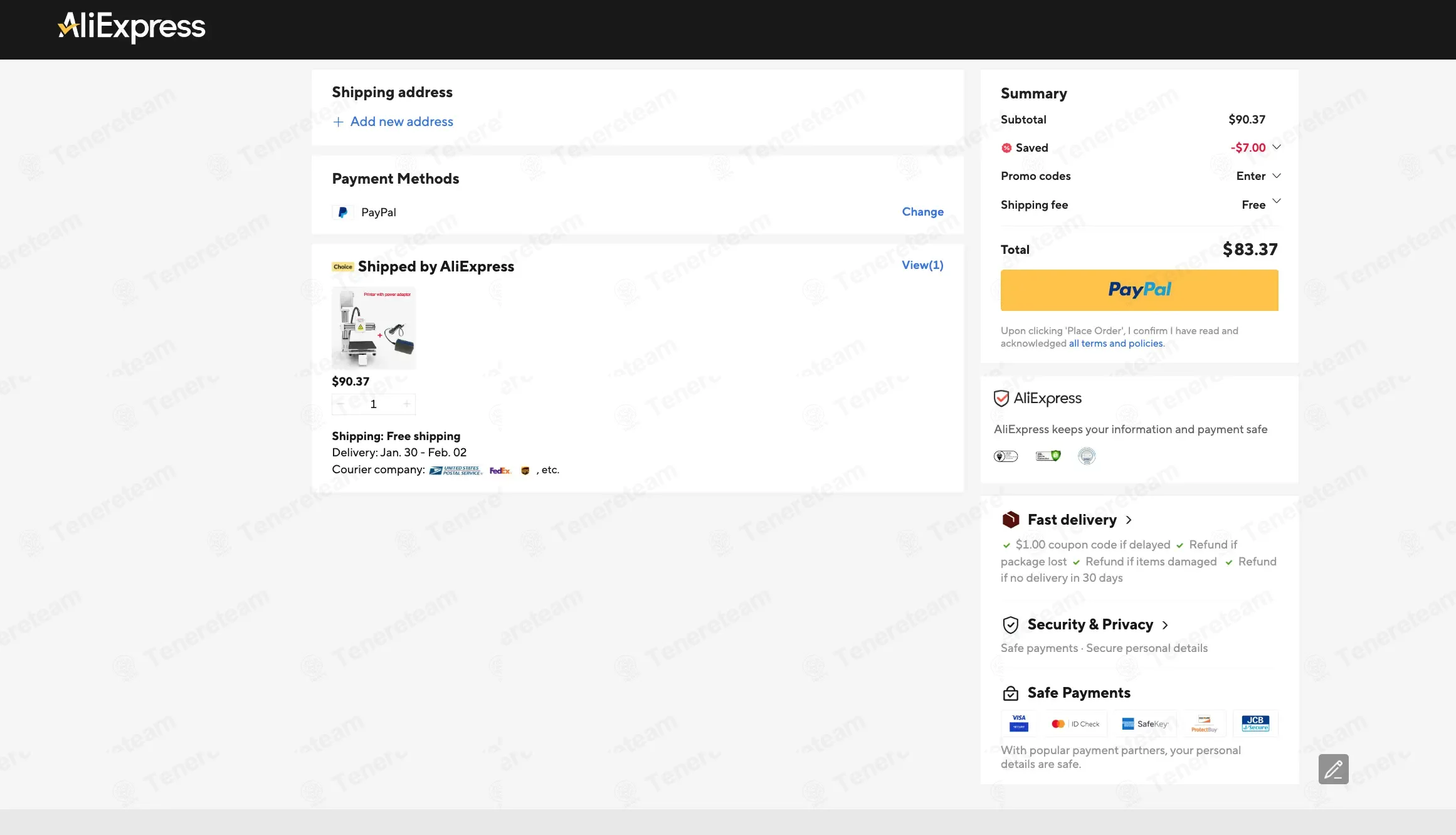
Task: Click the "Safe payments · Secure personal details" text
Action: 1104,648
